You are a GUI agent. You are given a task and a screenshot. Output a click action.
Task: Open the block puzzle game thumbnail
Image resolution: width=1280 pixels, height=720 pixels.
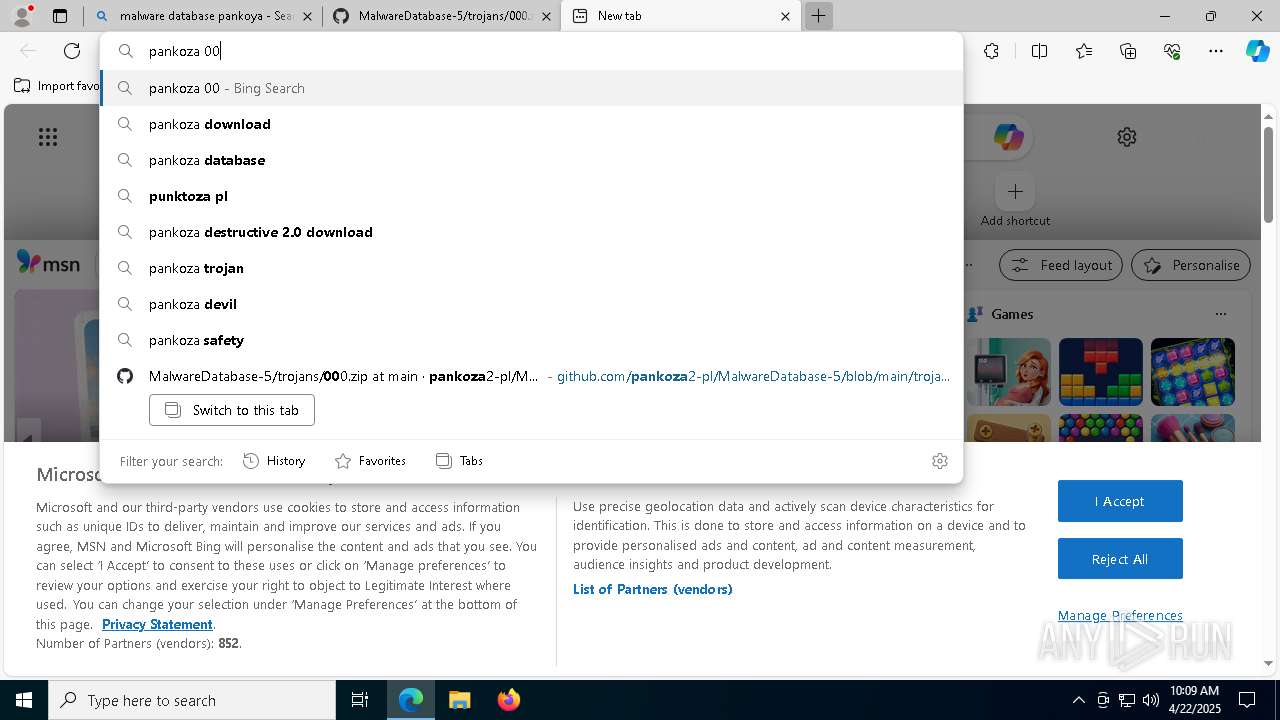[x=1100, y=372]
